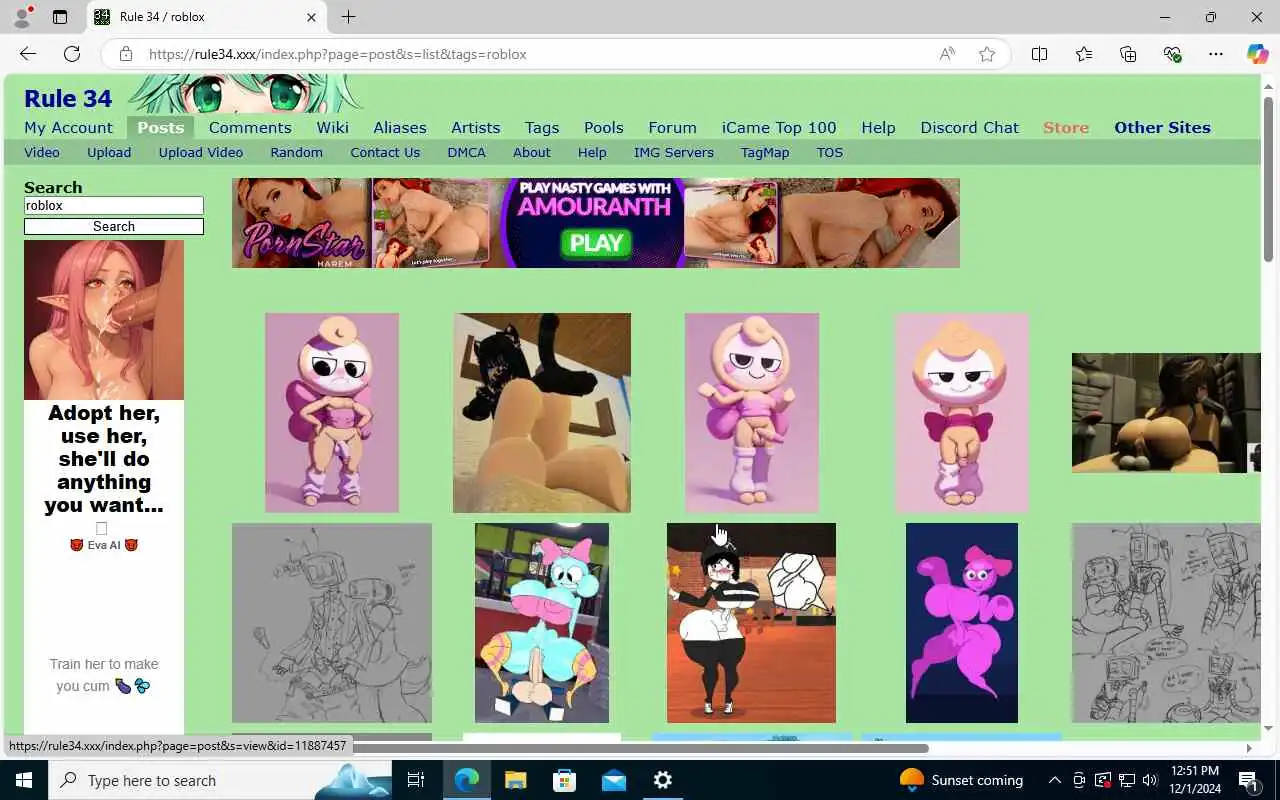Click the taskbar search box
Screen dimensions: 1280x800
[x=220, y=780]
